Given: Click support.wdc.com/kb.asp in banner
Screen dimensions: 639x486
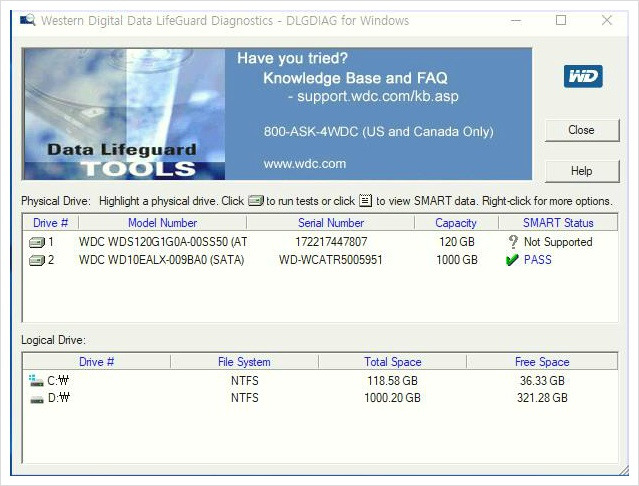Looking at the screenshot, I should coord(378,97).
